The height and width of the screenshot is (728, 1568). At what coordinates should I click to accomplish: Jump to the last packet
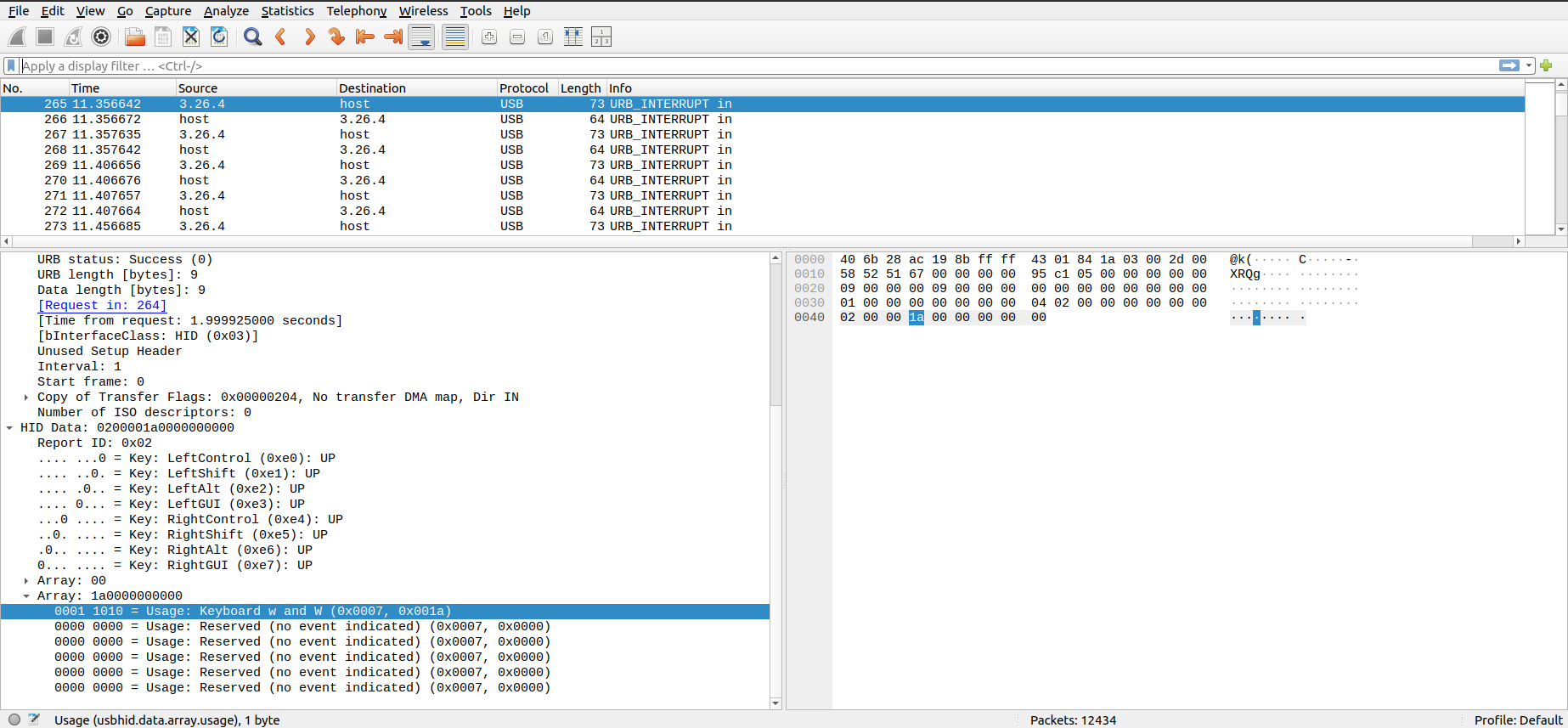[x=392, y=37]
